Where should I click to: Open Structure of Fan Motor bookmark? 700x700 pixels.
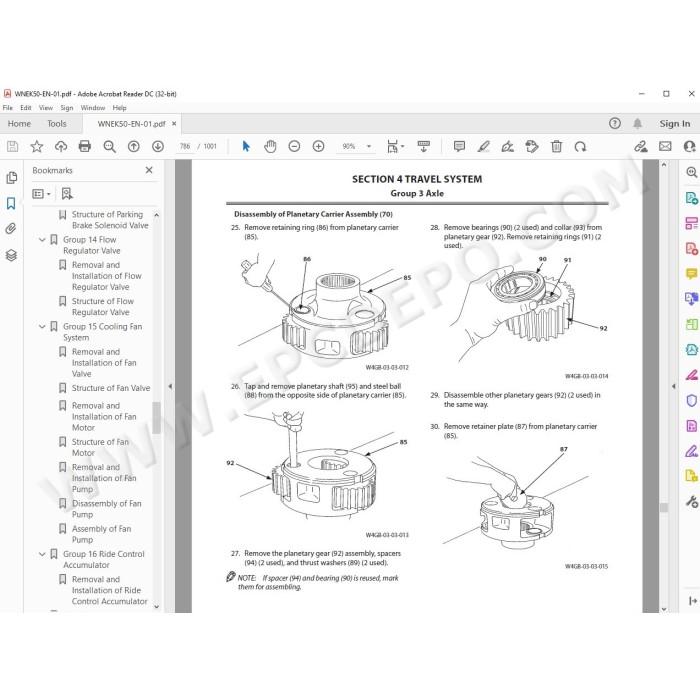[100, 447]
